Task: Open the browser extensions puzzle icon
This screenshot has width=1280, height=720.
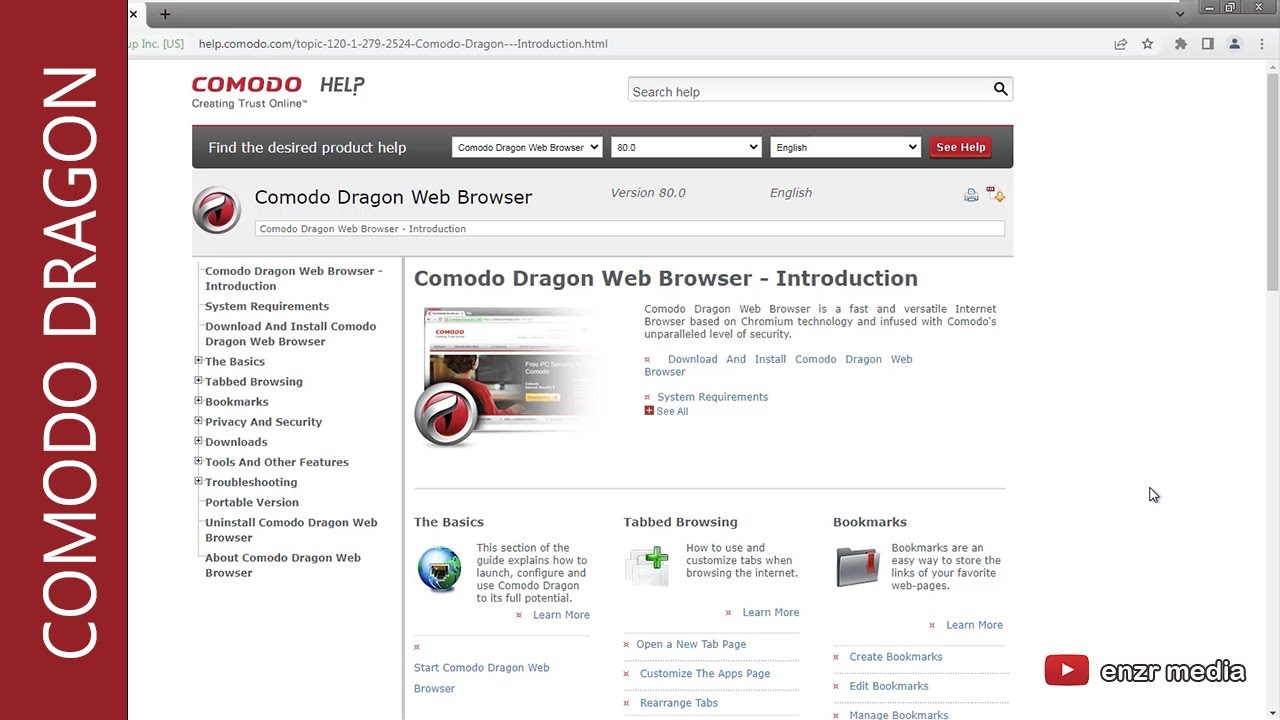Action: click(1181, 44)
